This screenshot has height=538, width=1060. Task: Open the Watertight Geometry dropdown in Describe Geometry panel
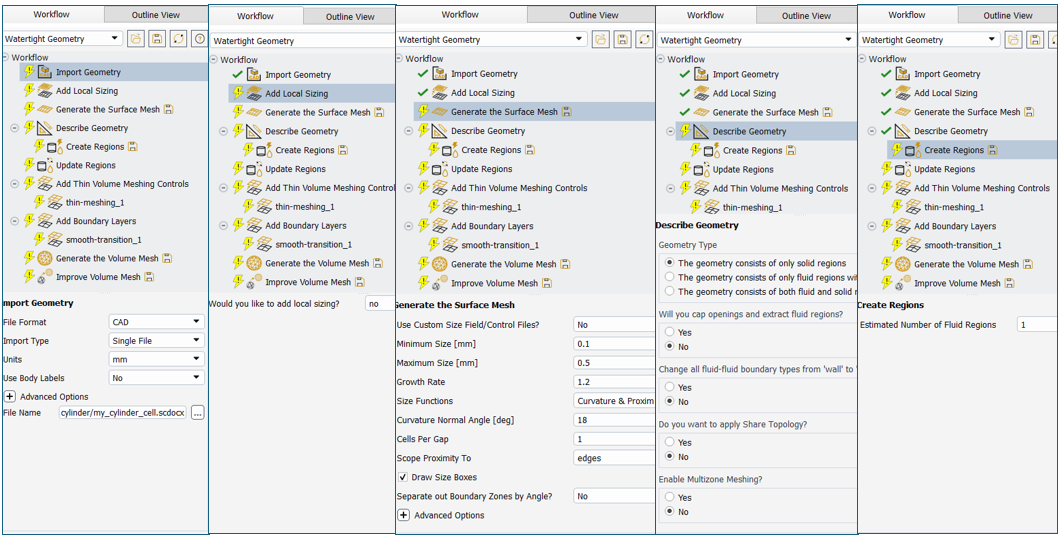point(756,40)
